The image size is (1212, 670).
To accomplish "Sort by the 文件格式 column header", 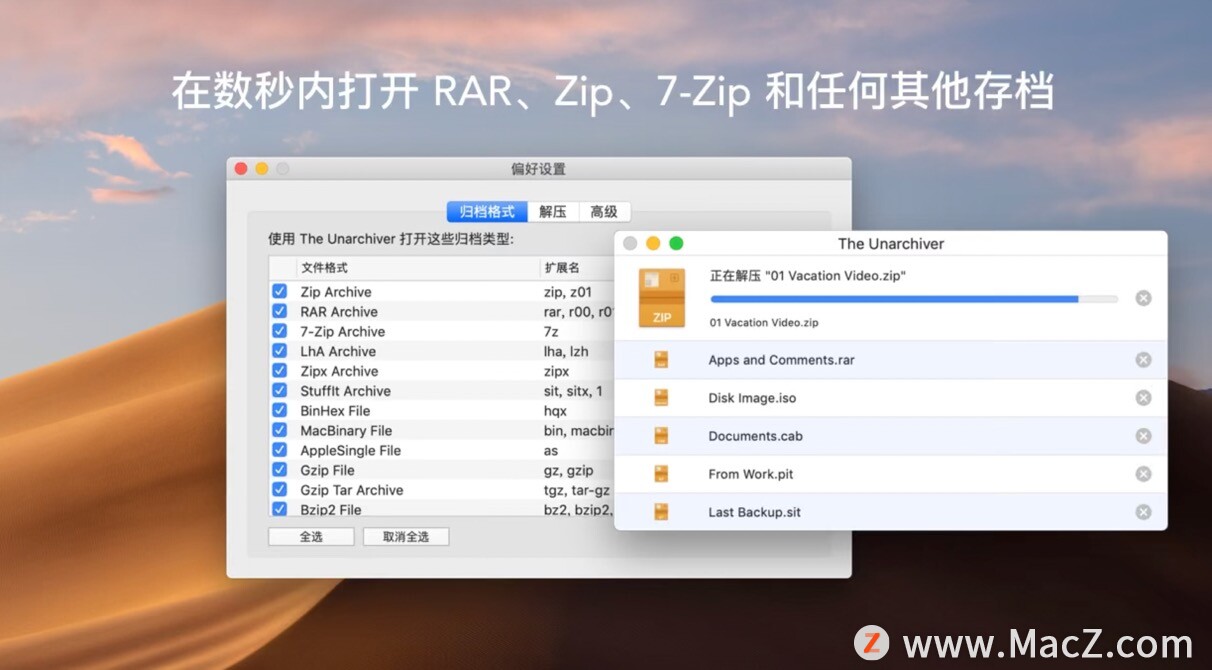I will pyautogui.click(x=418, y=268).
